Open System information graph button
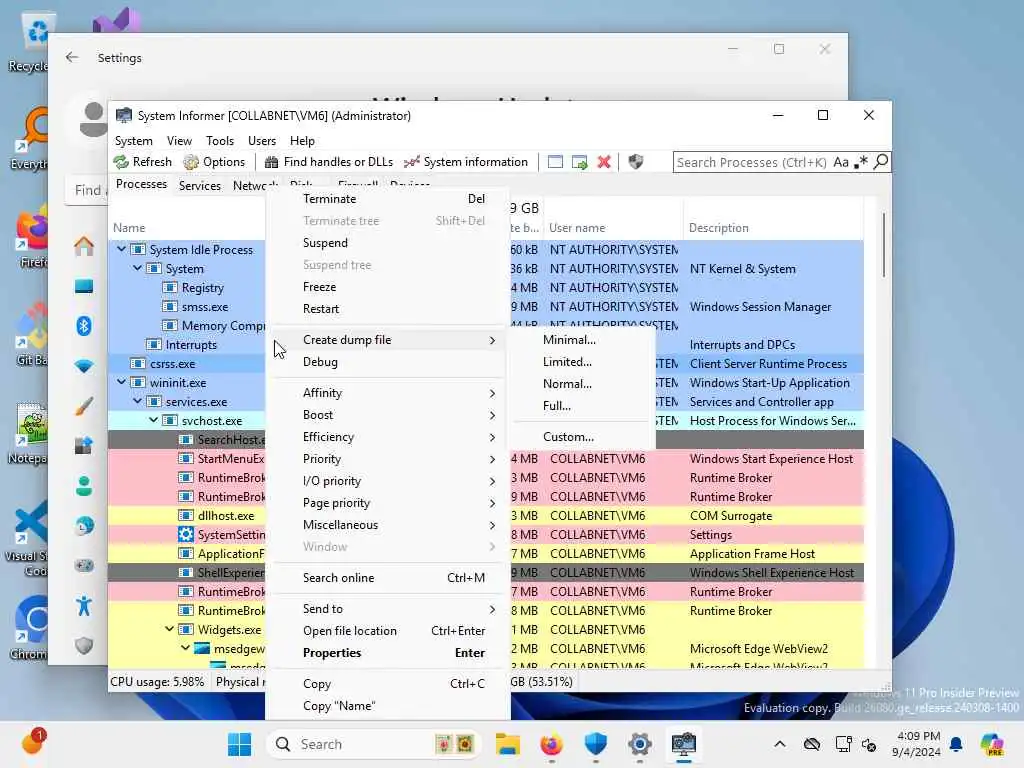The image size is (1024, 768). tap(466, 162)
